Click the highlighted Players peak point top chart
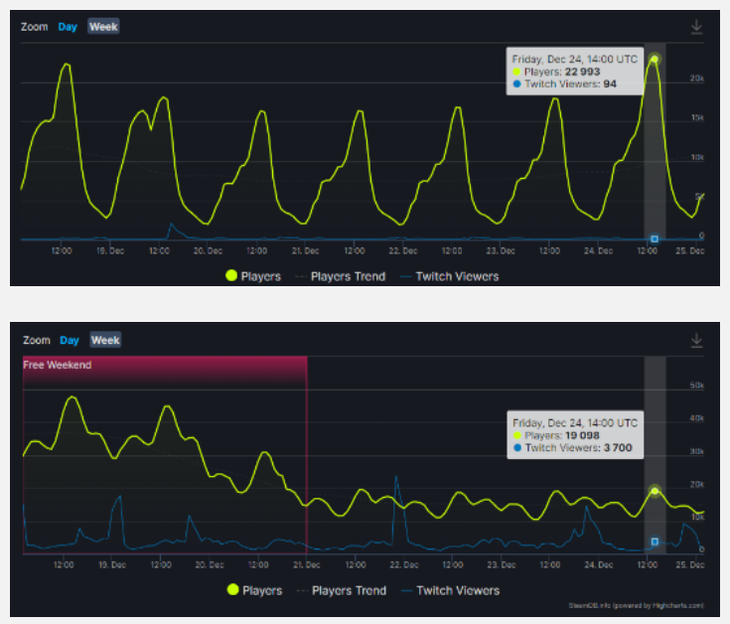This screenshot has width=730, height=624. tap(655, 59)
